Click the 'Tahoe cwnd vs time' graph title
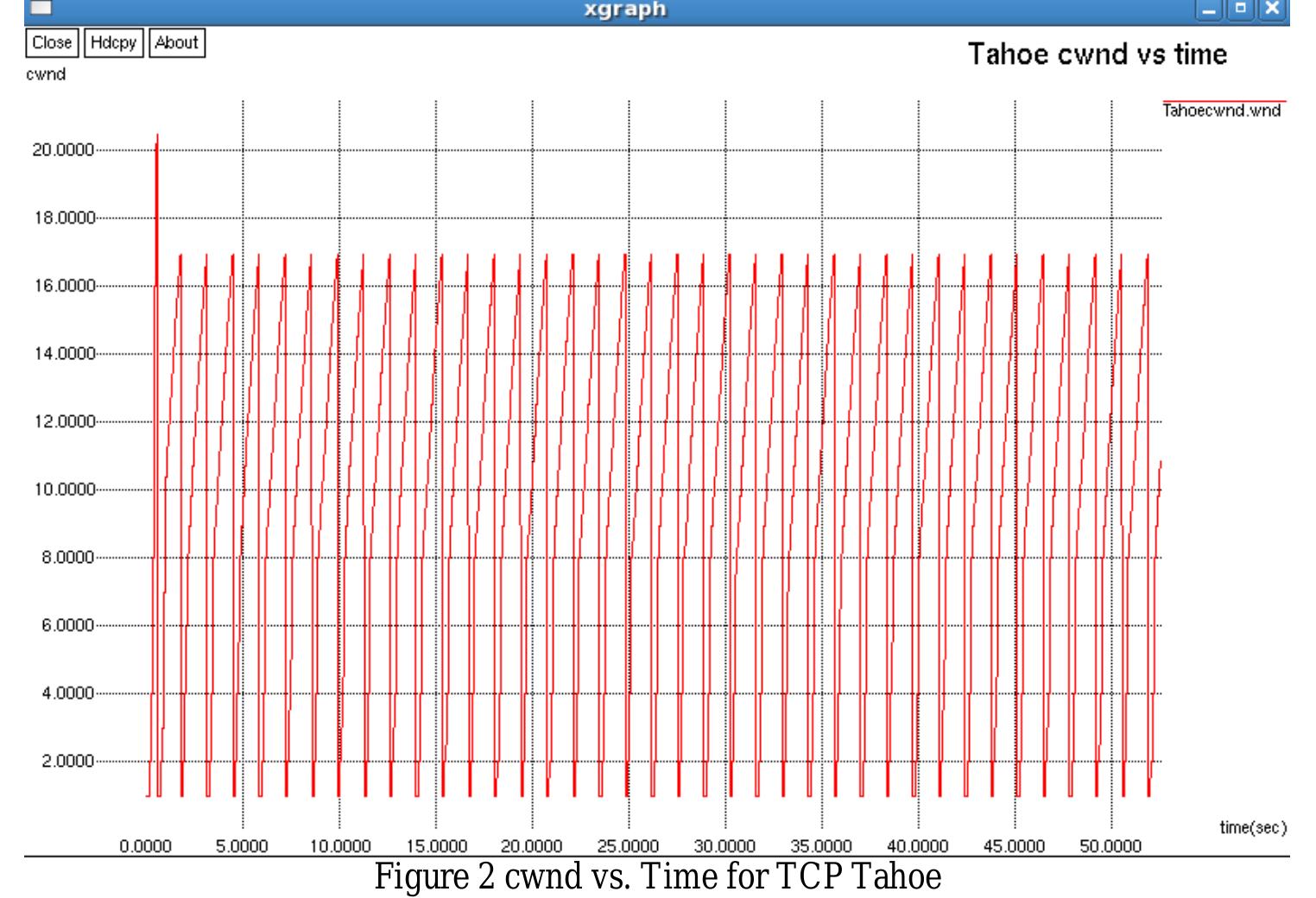 (1097, 54)
